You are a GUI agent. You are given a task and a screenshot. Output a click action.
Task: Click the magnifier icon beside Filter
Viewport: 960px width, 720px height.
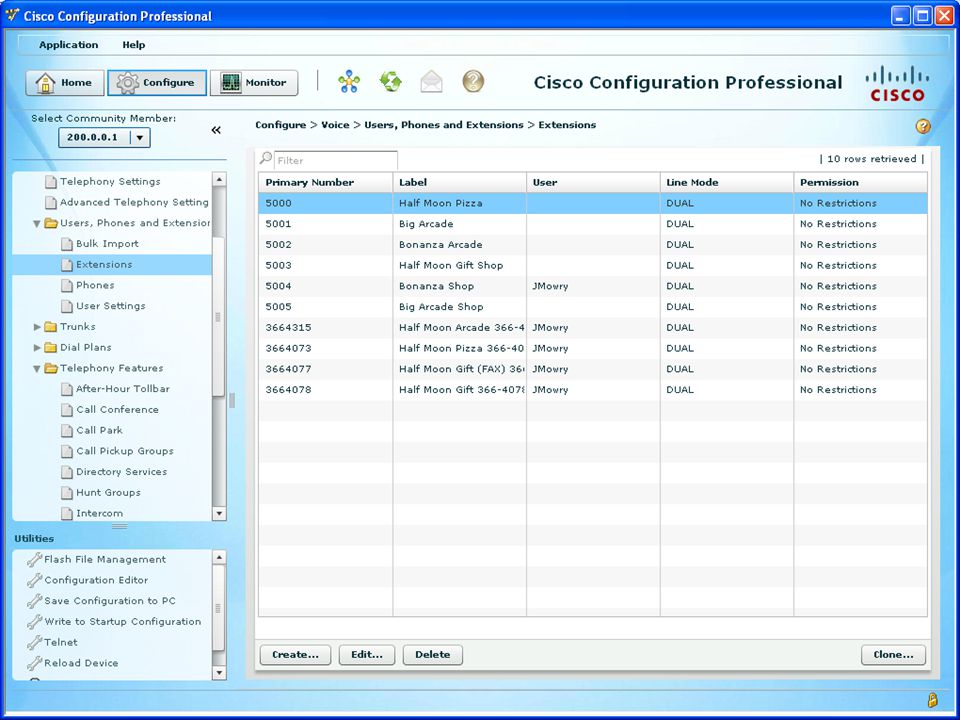click(x=266, y=159)
